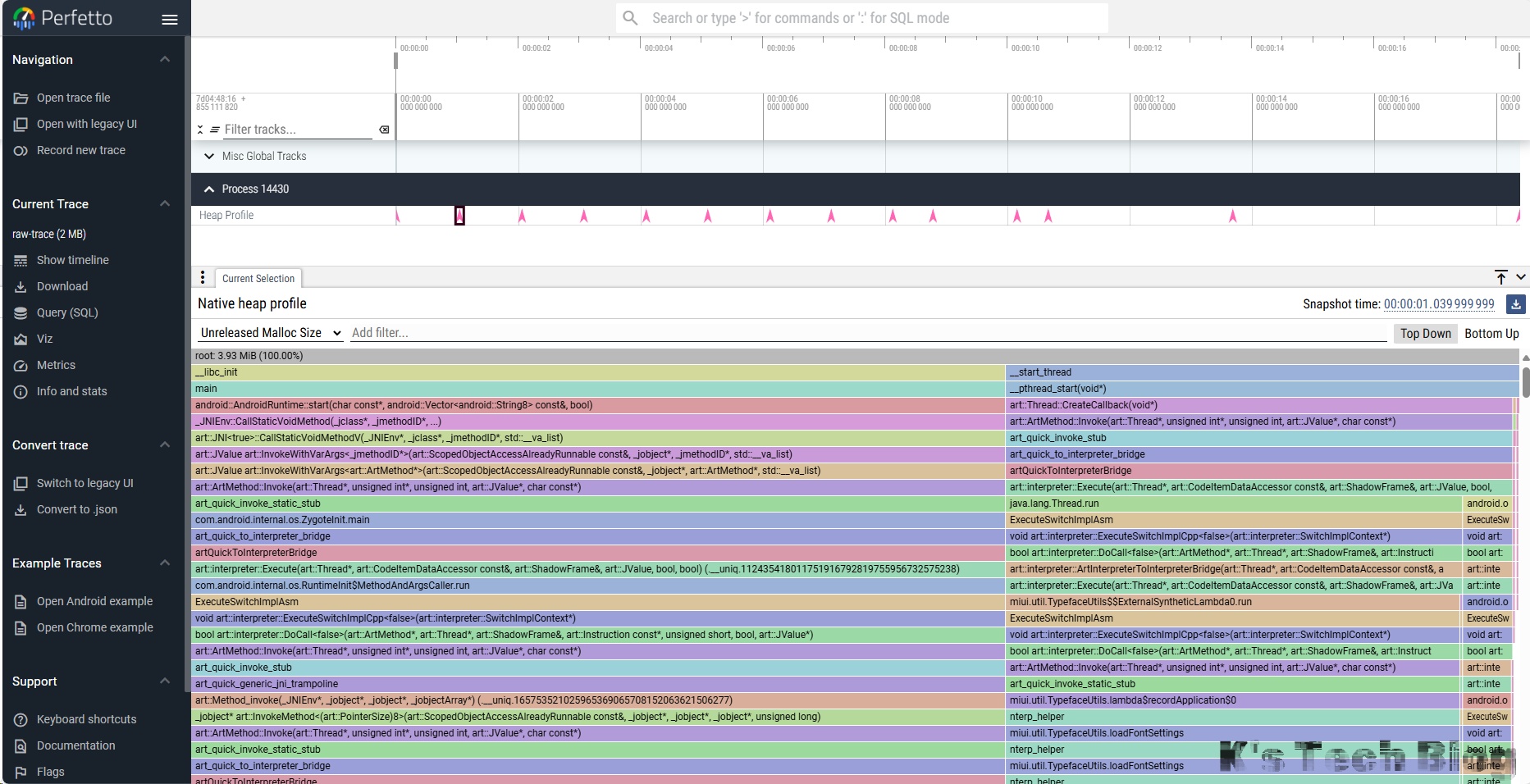Click the flamegraph vertical scrollbar
This screenshot has width=1530, height=784.
coord(1525,382)
